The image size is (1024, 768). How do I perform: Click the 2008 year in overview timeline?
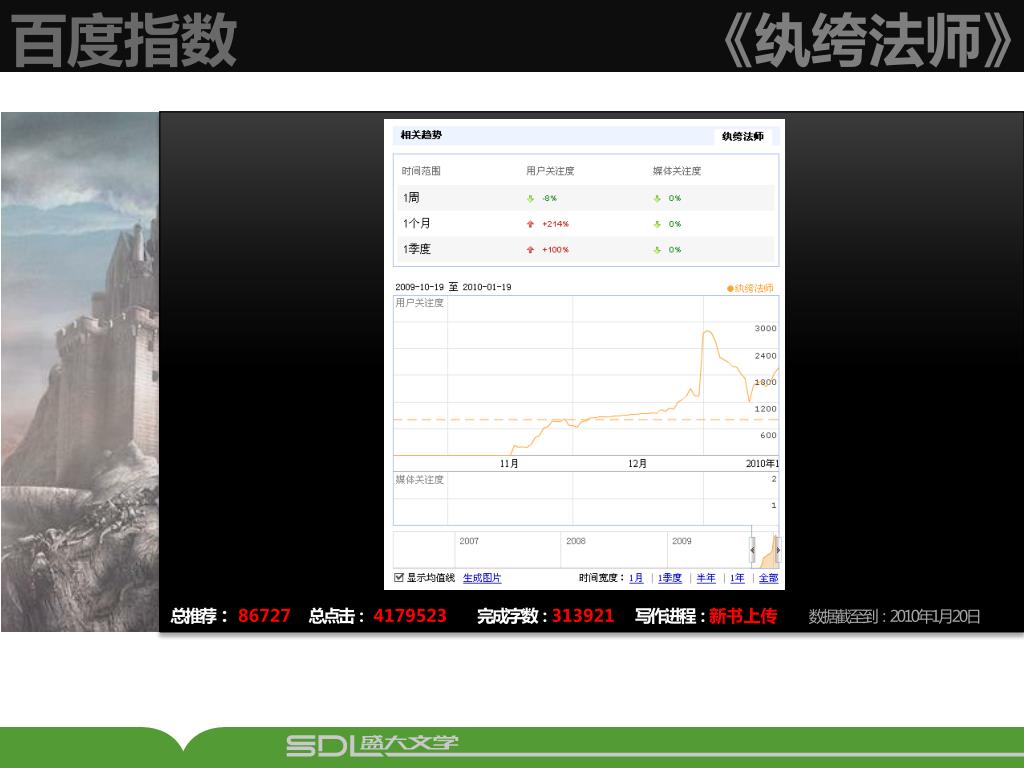tap(576, 541)
